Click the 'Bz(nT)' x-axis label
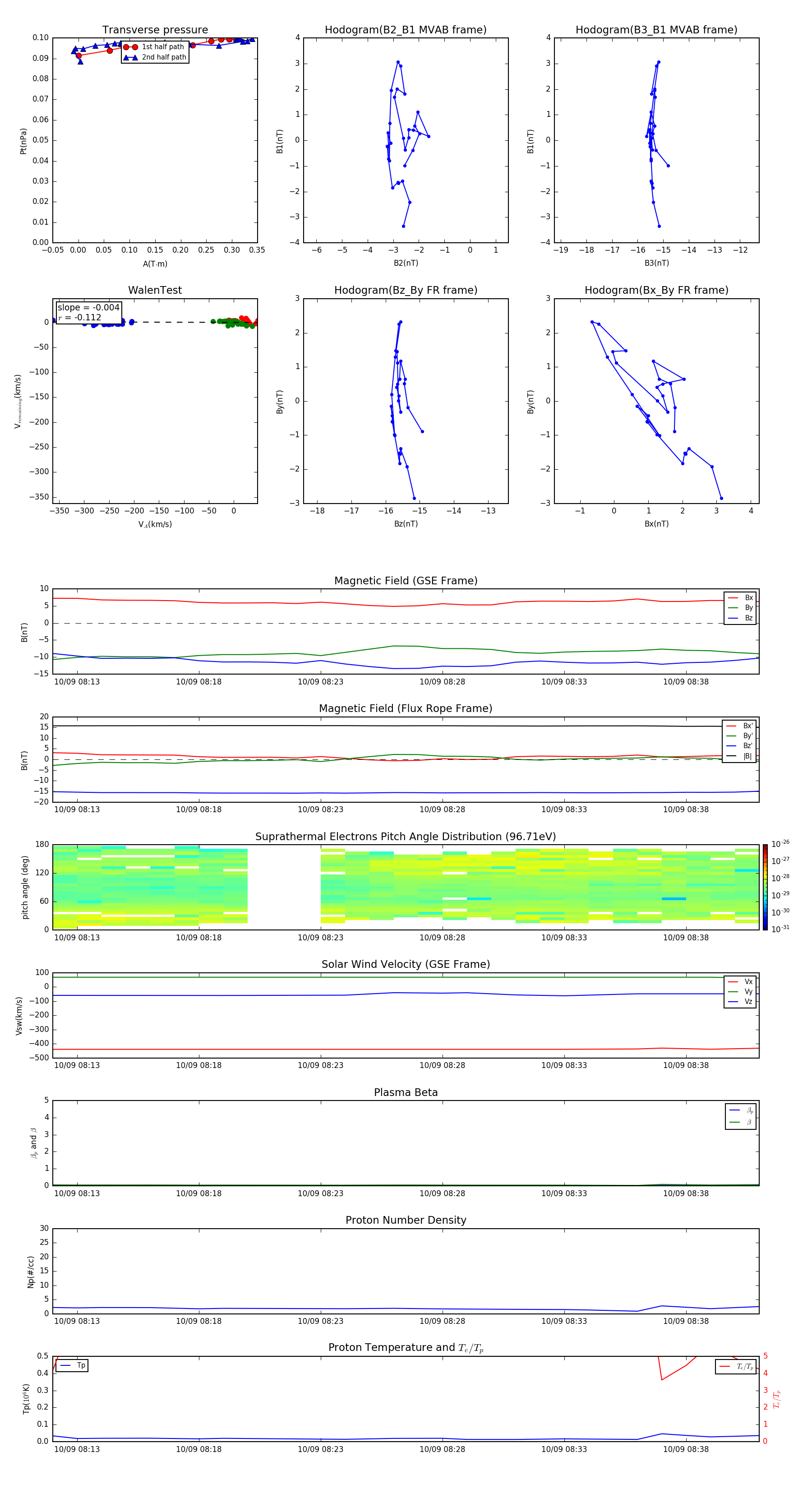812x1489 pixels. tap(406, 524)
